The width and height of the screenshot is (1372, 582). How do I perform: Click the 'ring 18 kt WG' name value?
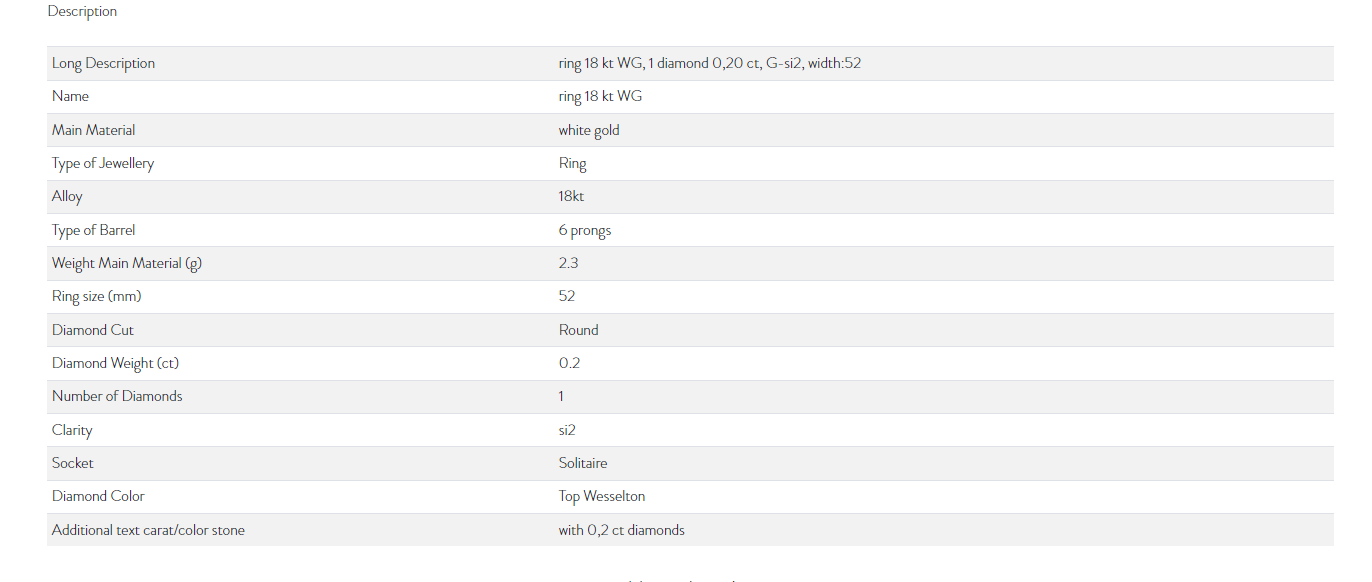(600, 96)
